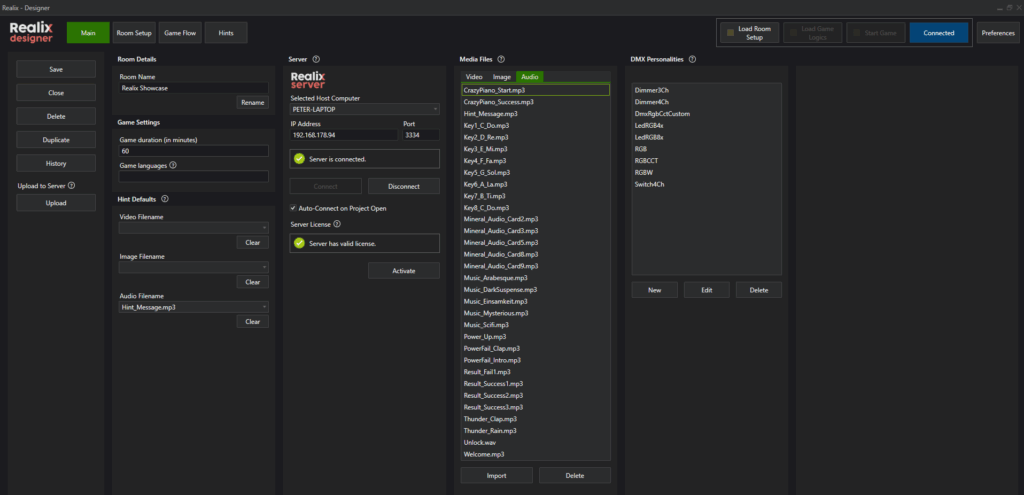Open Preferences

[998, 33]
